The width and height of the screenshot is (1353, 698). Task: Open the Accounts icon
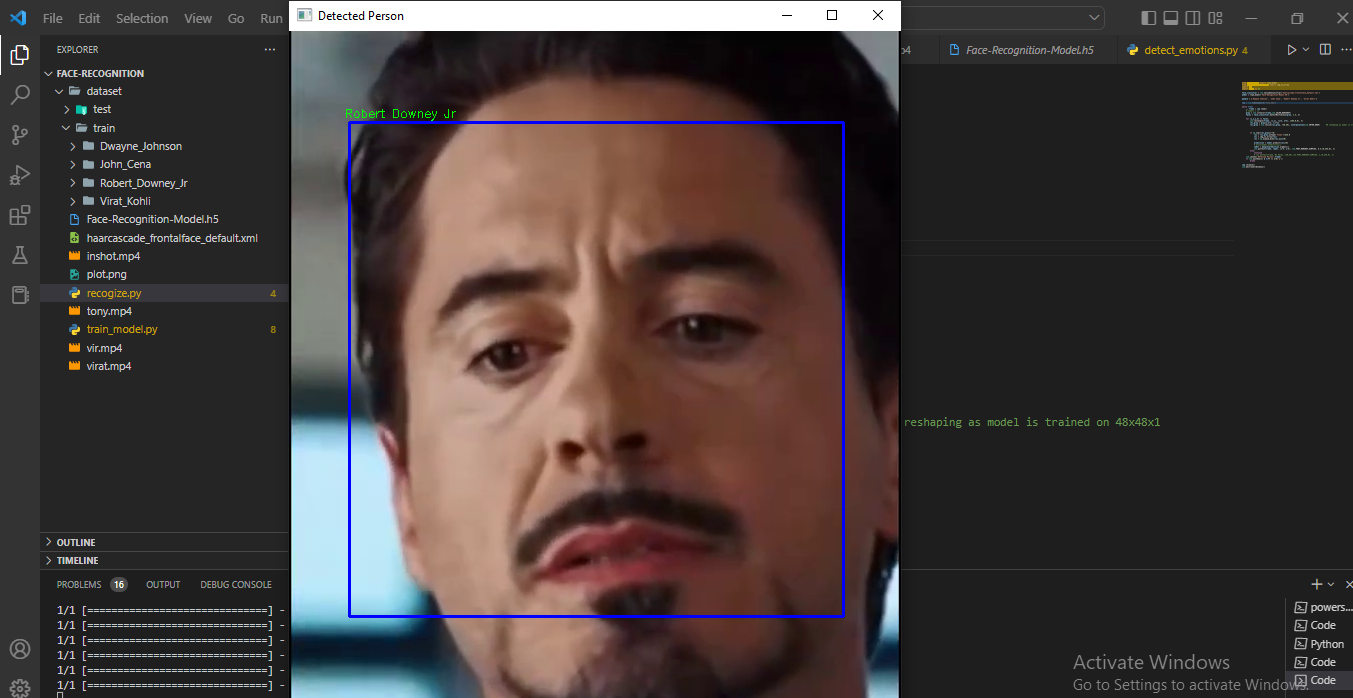pyautogui.click(x=20, y=649)
